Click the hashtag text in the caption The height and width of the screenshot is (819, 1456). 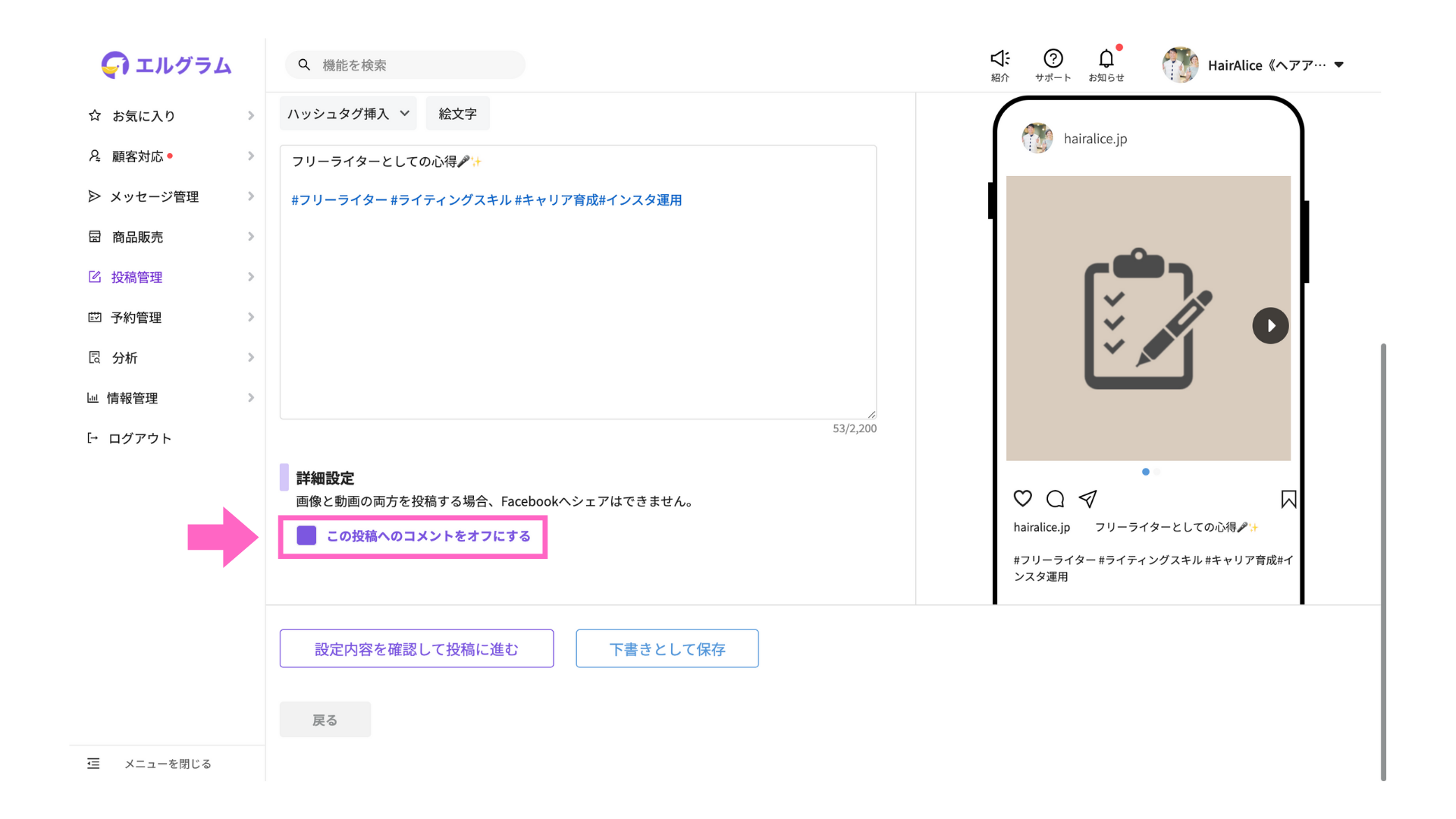click(486, 200)
